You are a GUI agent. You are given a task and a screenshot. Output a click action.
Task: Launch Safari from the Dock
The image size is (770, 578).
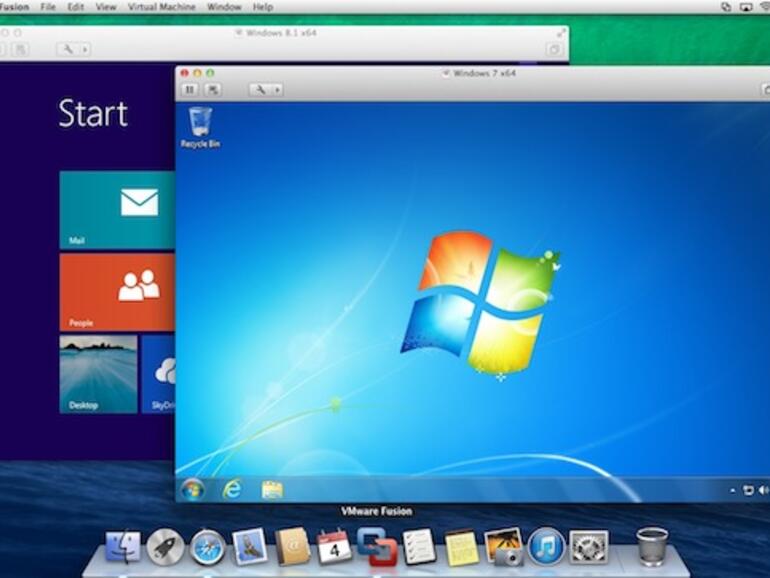point(207,547)
